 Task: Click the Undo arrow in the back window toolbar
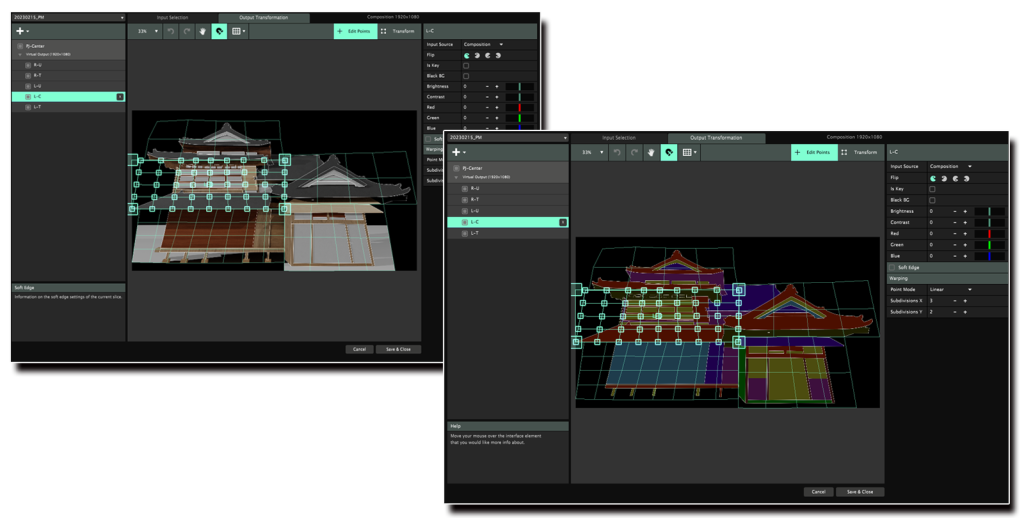(x=169, y=31)
